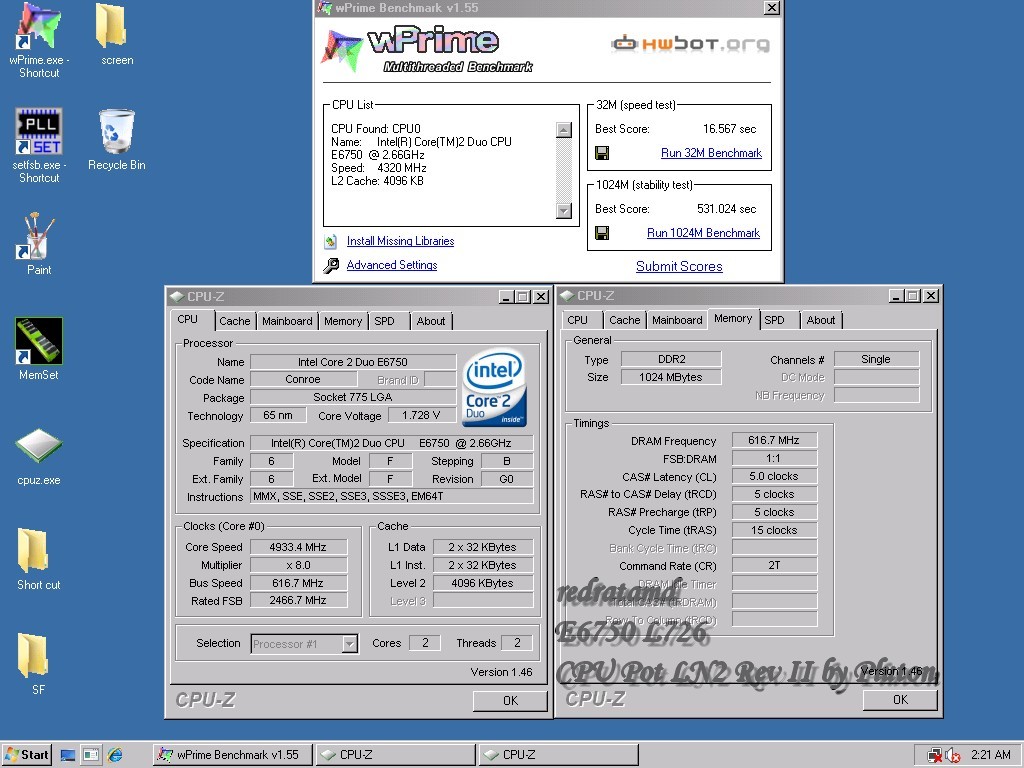Click the 1024M save score floppy icon
Image resolution: width=1024 pixels, height=768 pixels.
click(602, 233)
